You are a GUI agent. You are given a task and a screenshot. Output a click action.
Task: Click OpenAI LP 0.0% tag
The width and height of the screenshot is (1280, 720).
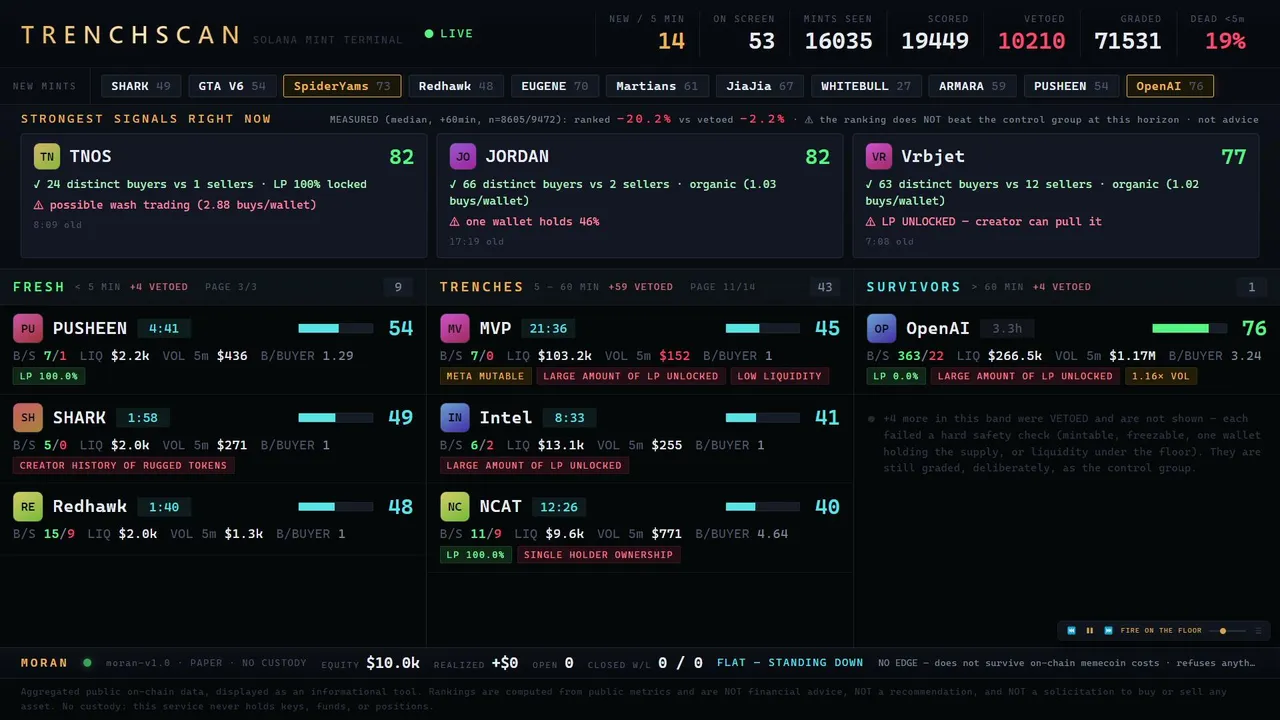click(x=896, y=377)
